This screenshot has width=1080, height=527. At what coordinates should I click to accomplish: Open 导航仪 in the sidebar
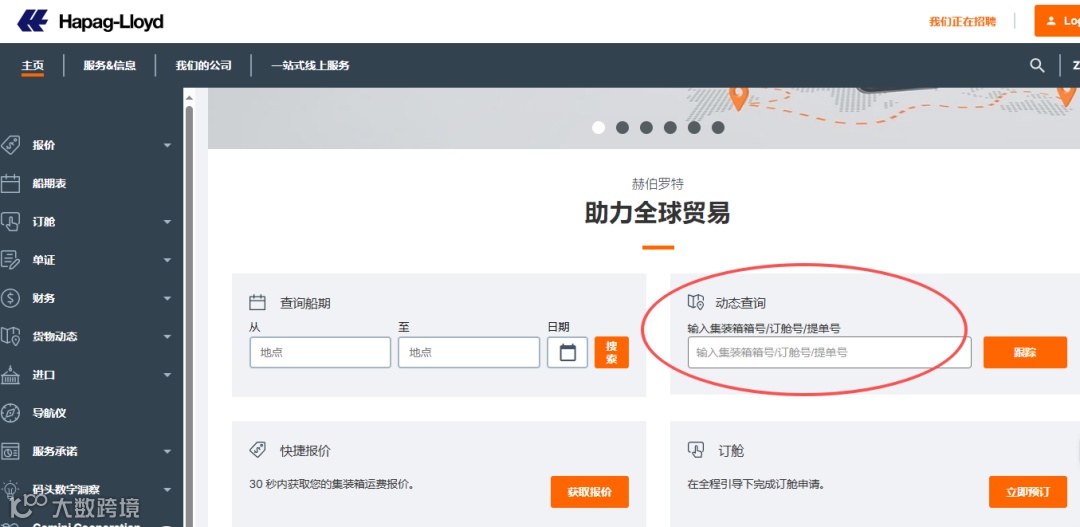49,413
